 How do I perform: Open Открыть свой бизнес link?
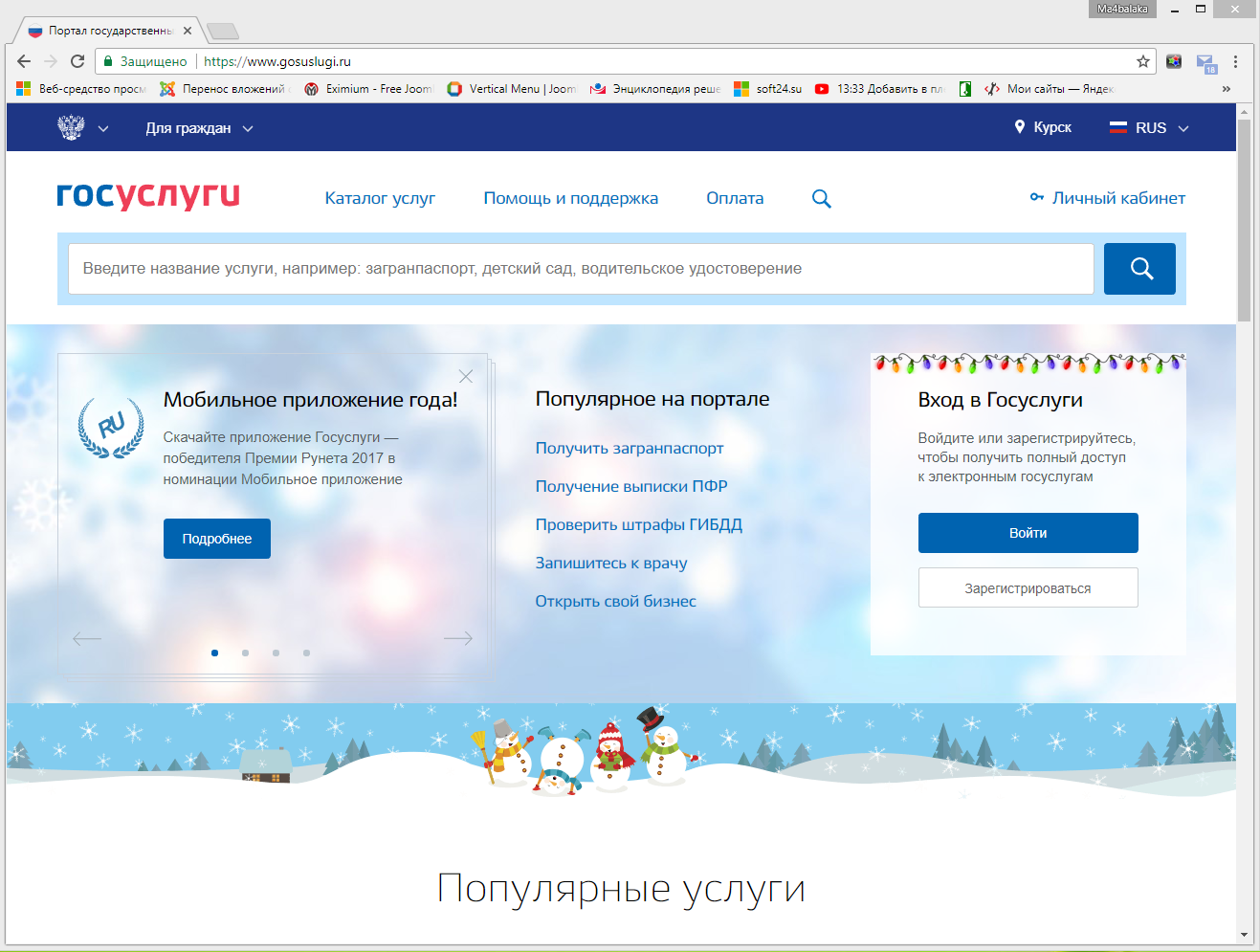(615, 601)
